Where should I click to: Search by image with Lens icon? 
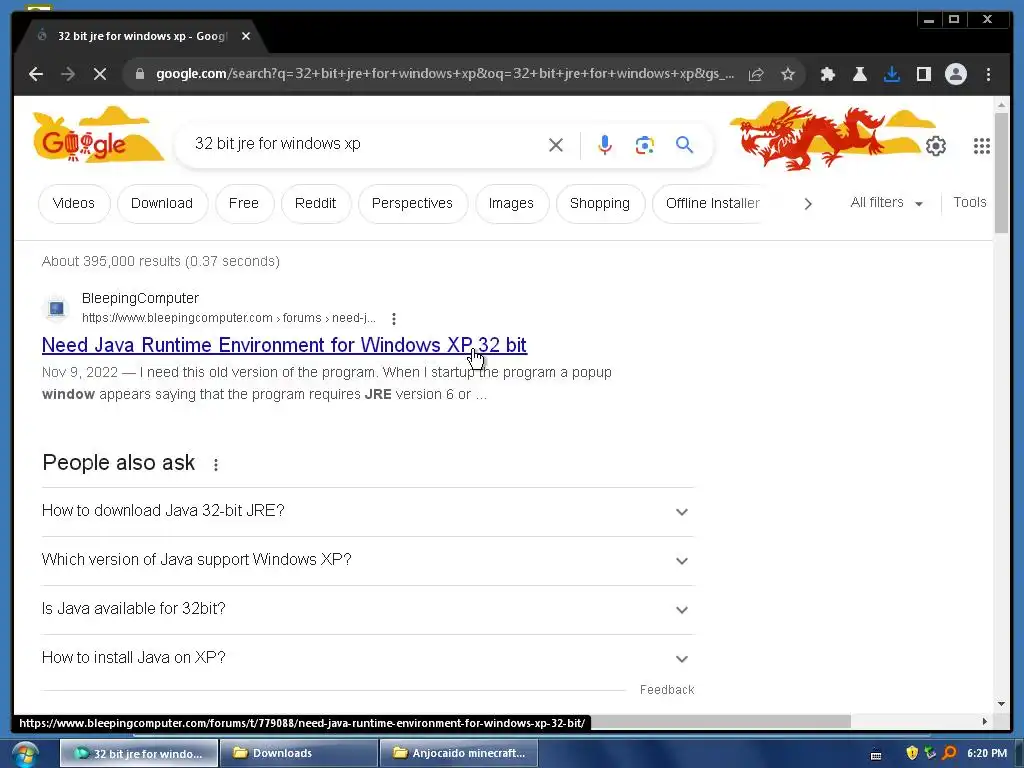[x=645, y=145]
